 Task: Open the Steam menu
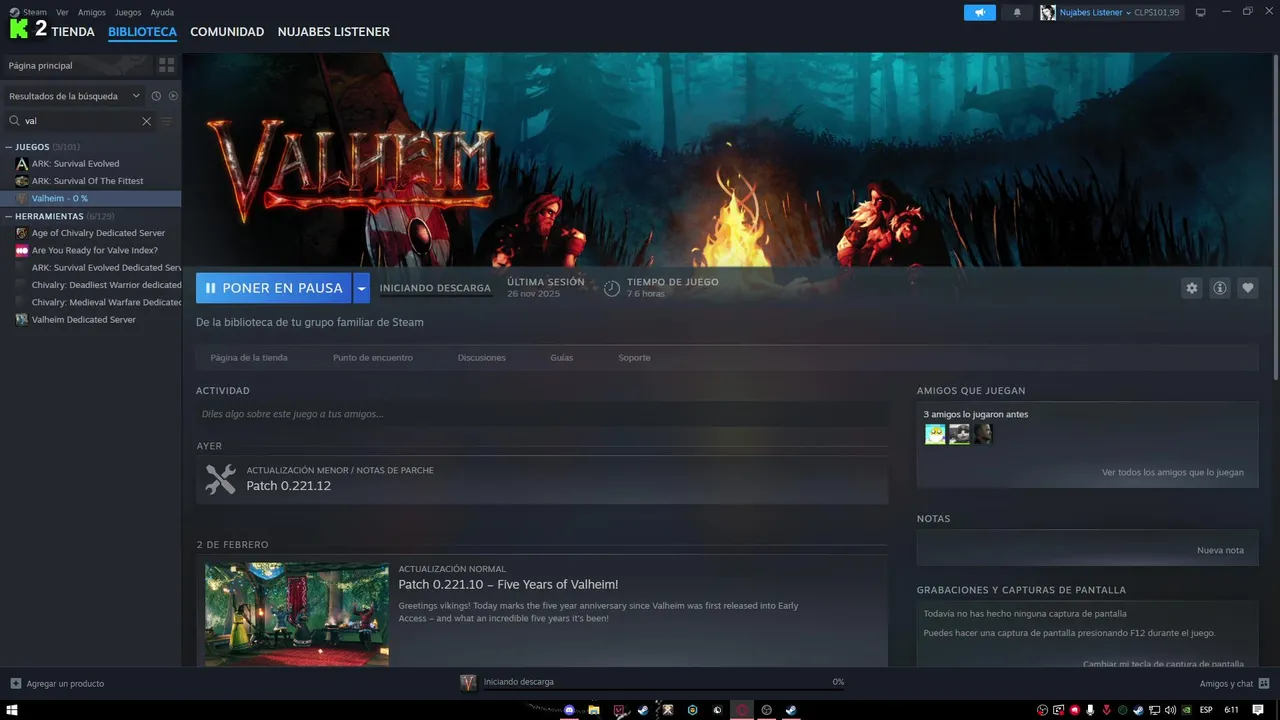tap(35, 12)
